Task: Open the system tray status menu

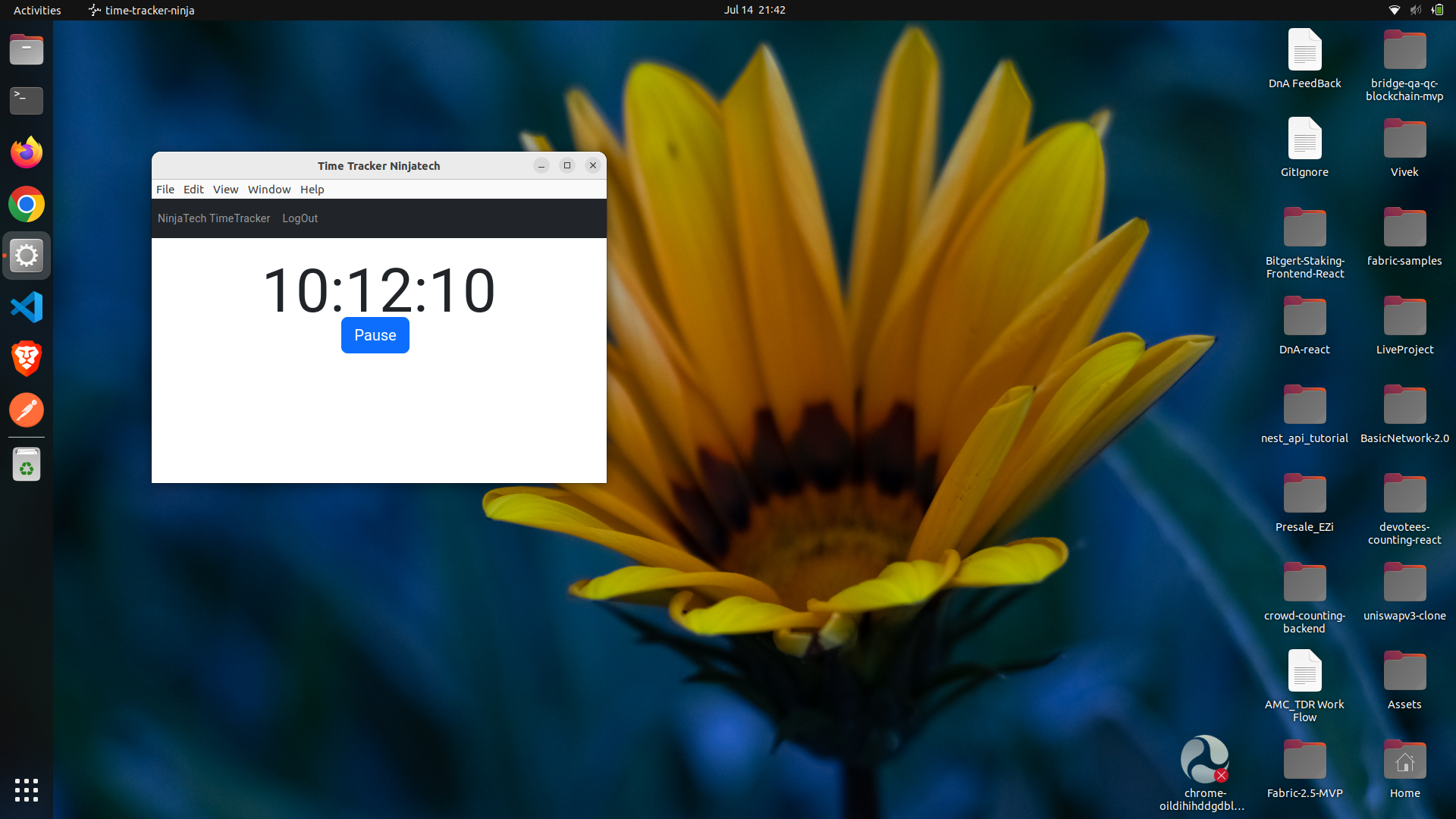Action: click(1415, 10)
